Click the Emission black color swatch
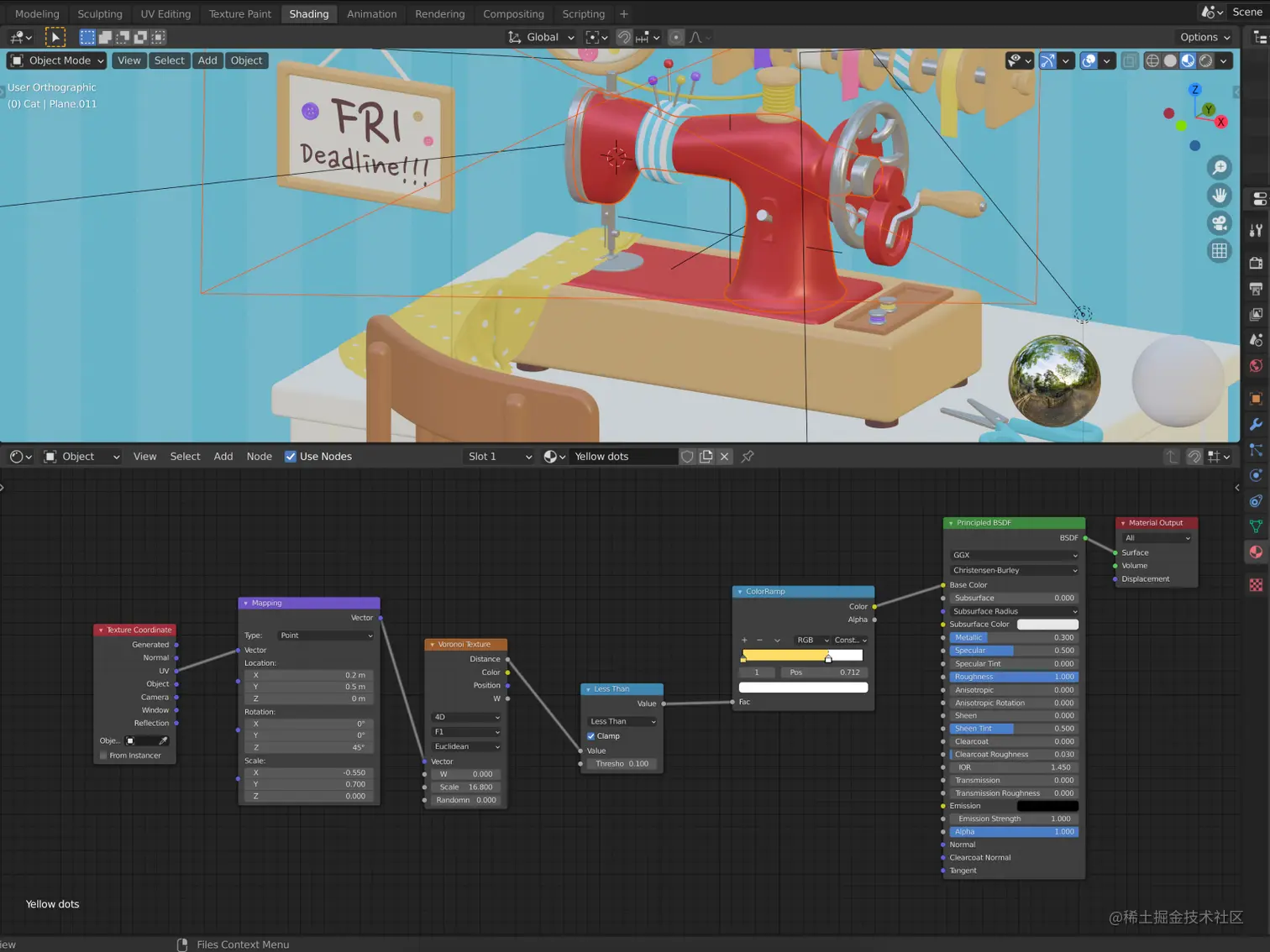 [1047, 806]
